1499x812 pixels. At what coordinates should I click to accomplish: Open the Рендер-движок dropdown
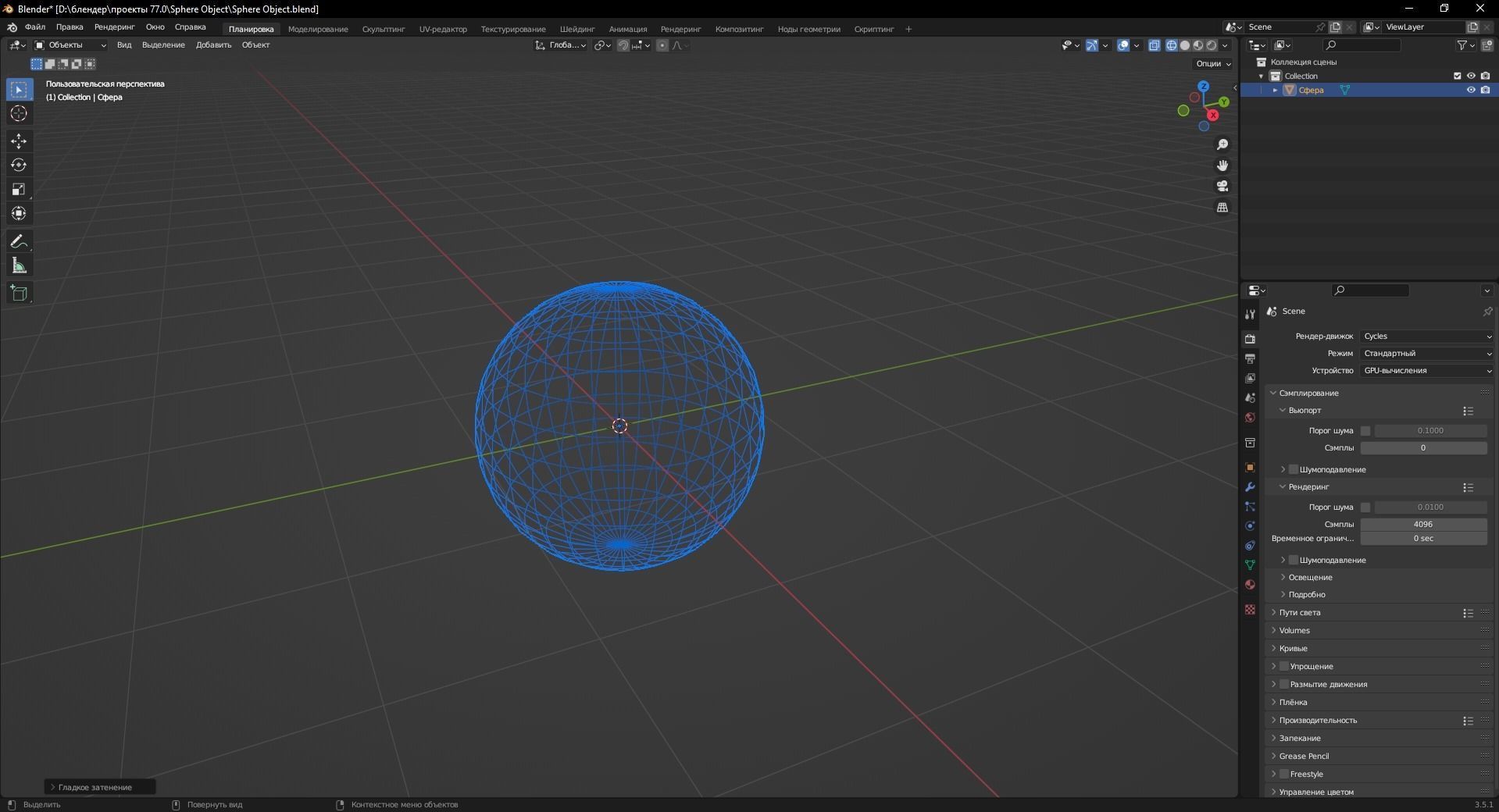click(1426, 336)
